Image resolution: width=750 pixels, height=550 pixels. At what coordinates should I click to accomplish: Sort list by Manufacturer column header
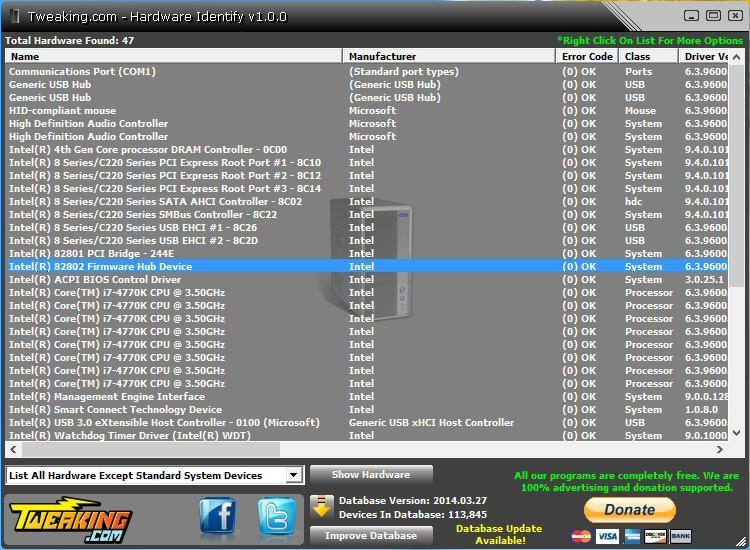[x=449, y=56]
